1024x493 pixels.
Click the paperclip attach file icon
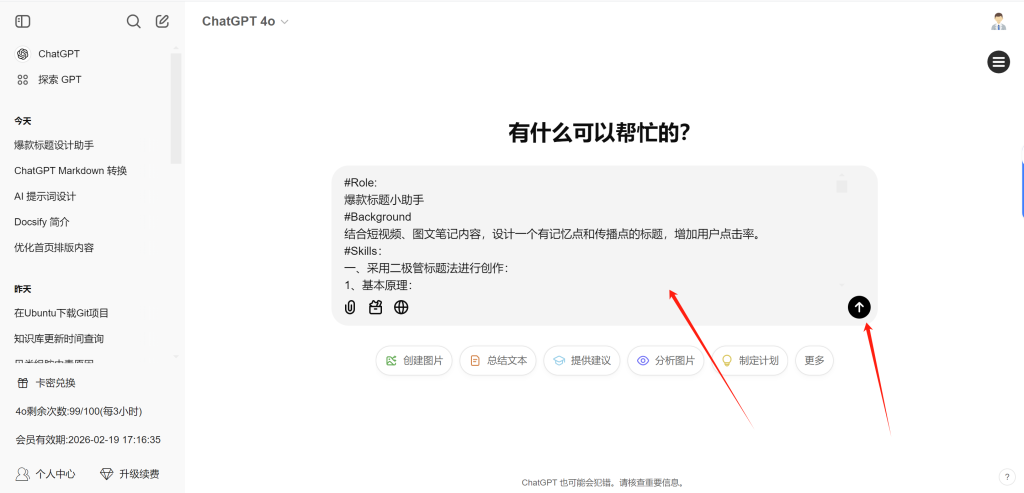tap(350, 308)
